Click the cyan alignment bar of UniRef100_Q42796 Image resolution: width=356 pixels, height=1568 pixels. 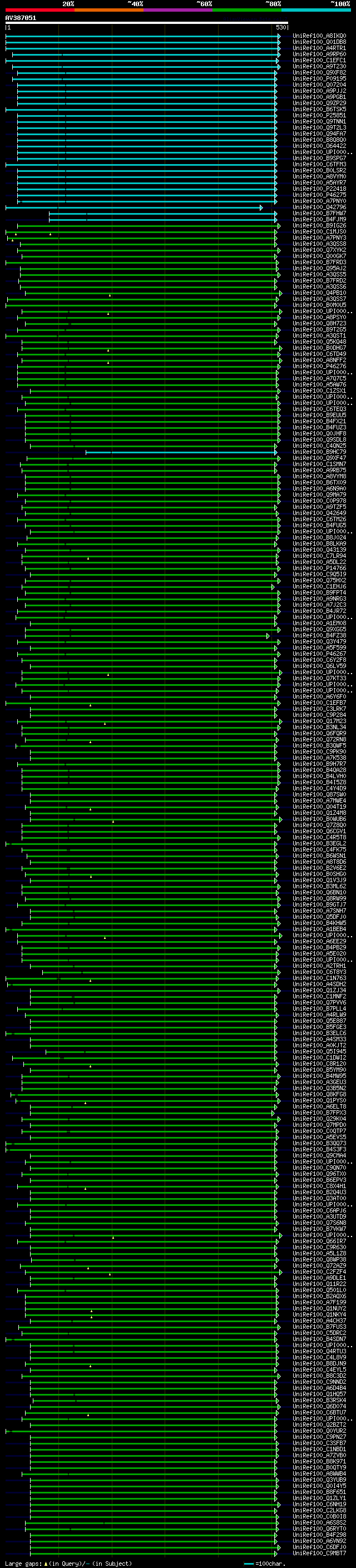[134, 207]
